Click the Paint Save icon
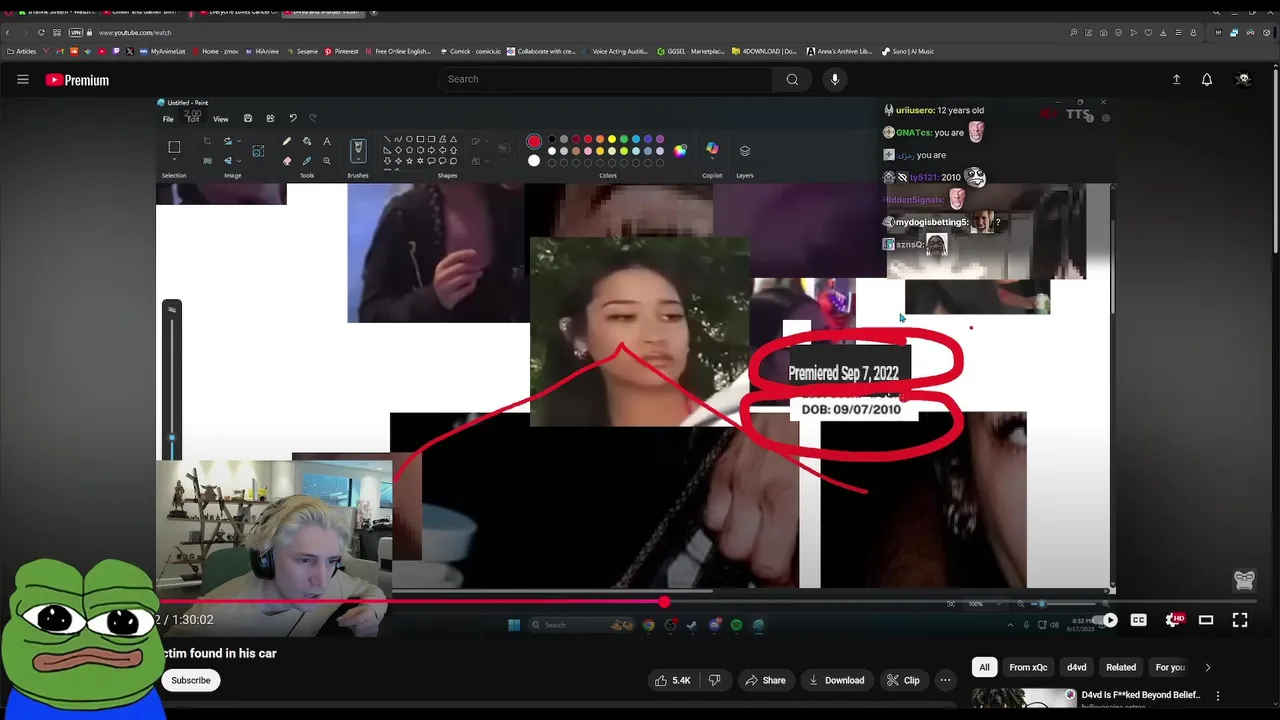This screenshot has height=720, width=1280. 248,119
